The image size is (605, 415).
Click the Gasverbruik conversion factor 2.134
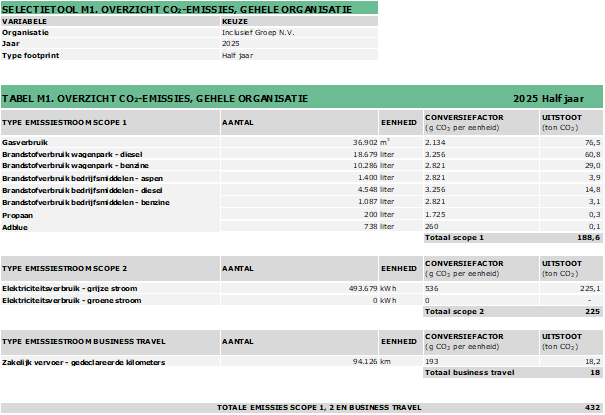438,143
